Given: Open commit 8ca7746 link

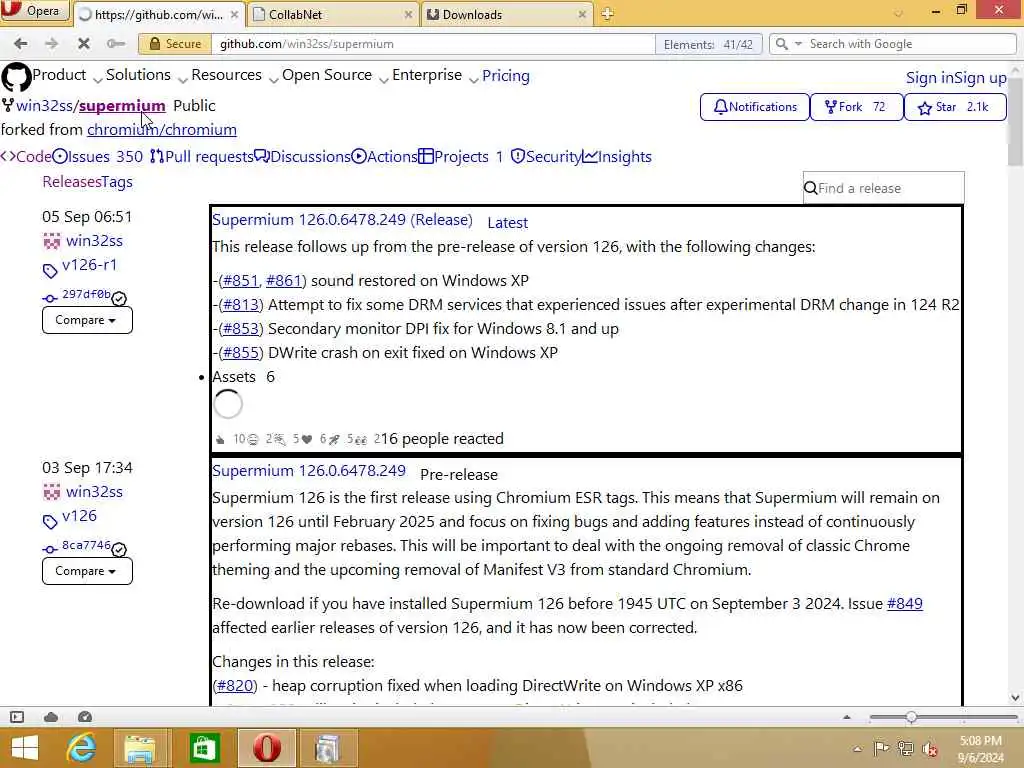Looking at the screenshot, I should (x=86, y=545).
